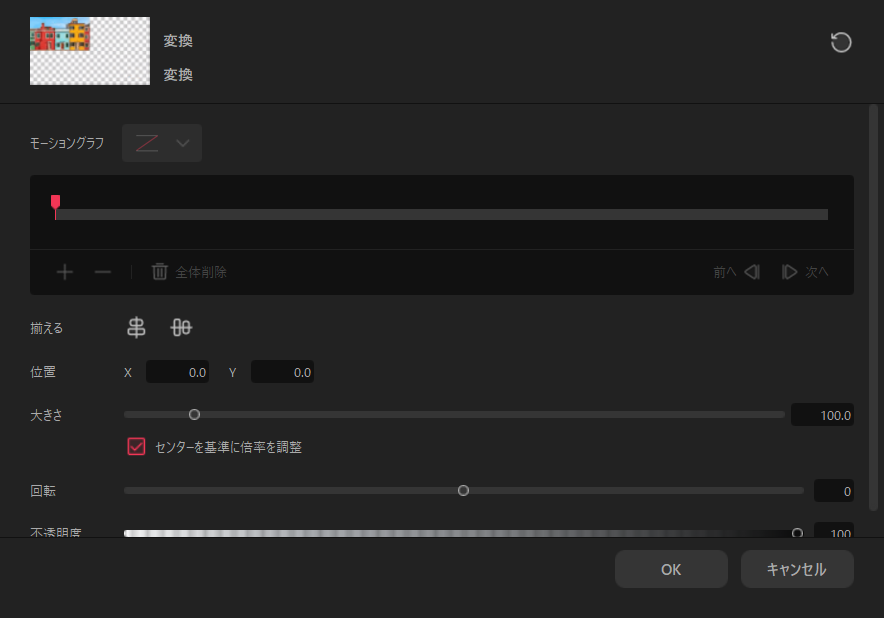
Task: Click the motion graph dropdown chevron
Action: (x=183, y=143)
